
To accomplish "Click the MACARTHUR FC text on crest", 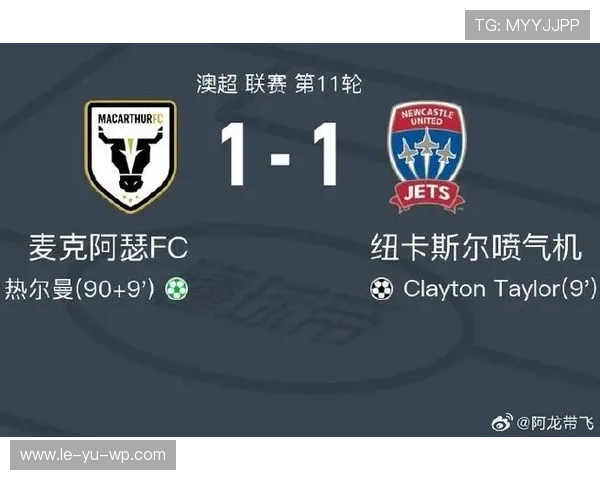I will [x=130, y=119].
